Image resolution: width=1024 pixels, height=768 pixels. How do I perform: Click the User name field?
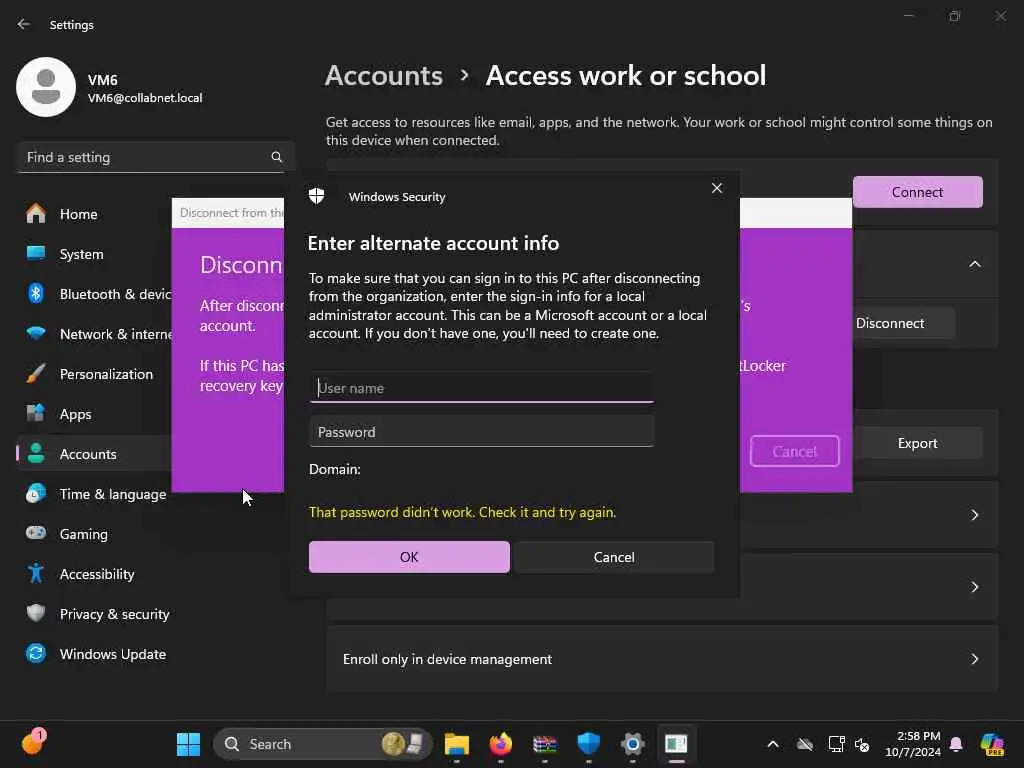[x=481, y=388]
